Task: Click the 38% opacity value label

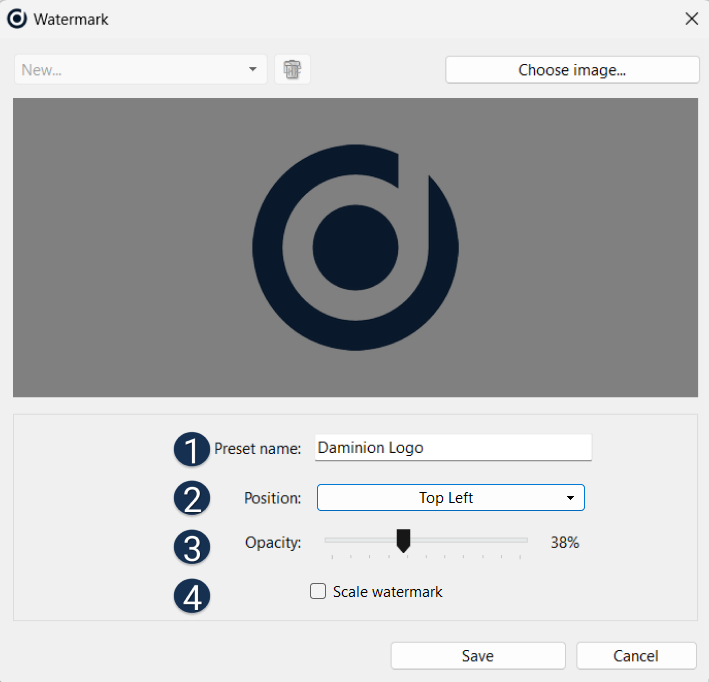Action: point(564,543)
